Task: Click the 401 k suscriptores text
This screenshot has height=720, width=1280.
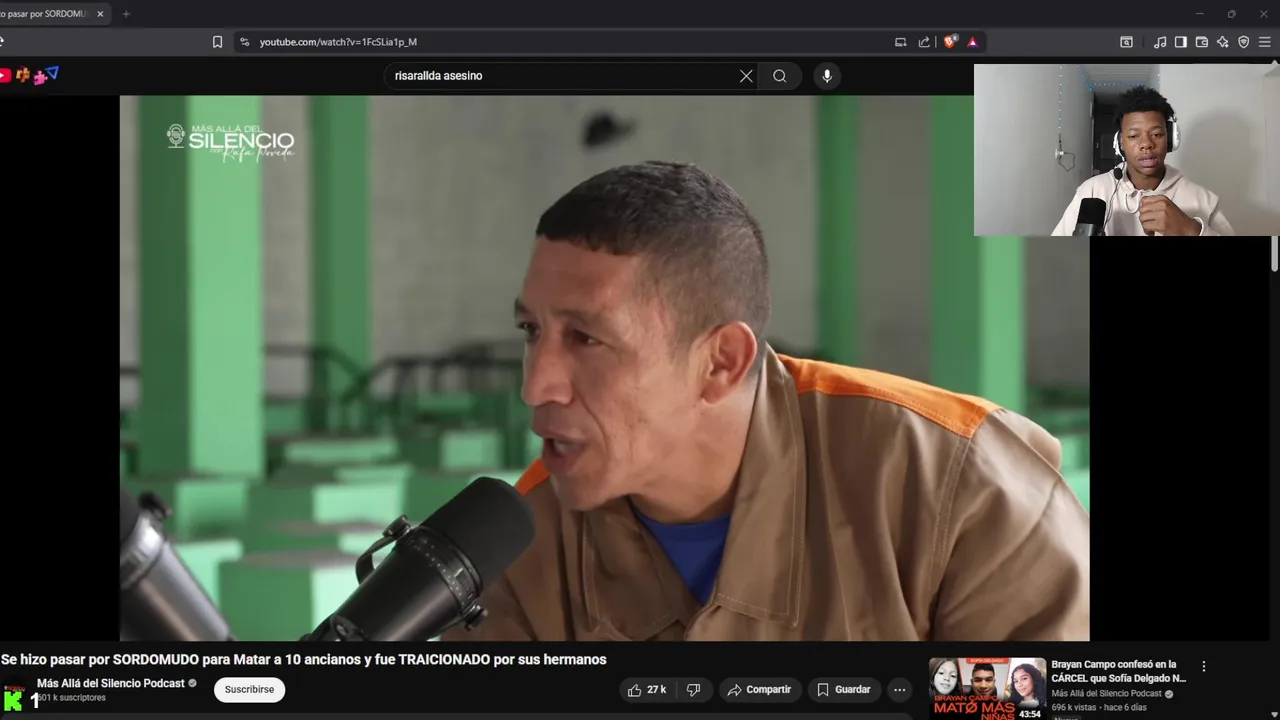Action: point(72,698)
